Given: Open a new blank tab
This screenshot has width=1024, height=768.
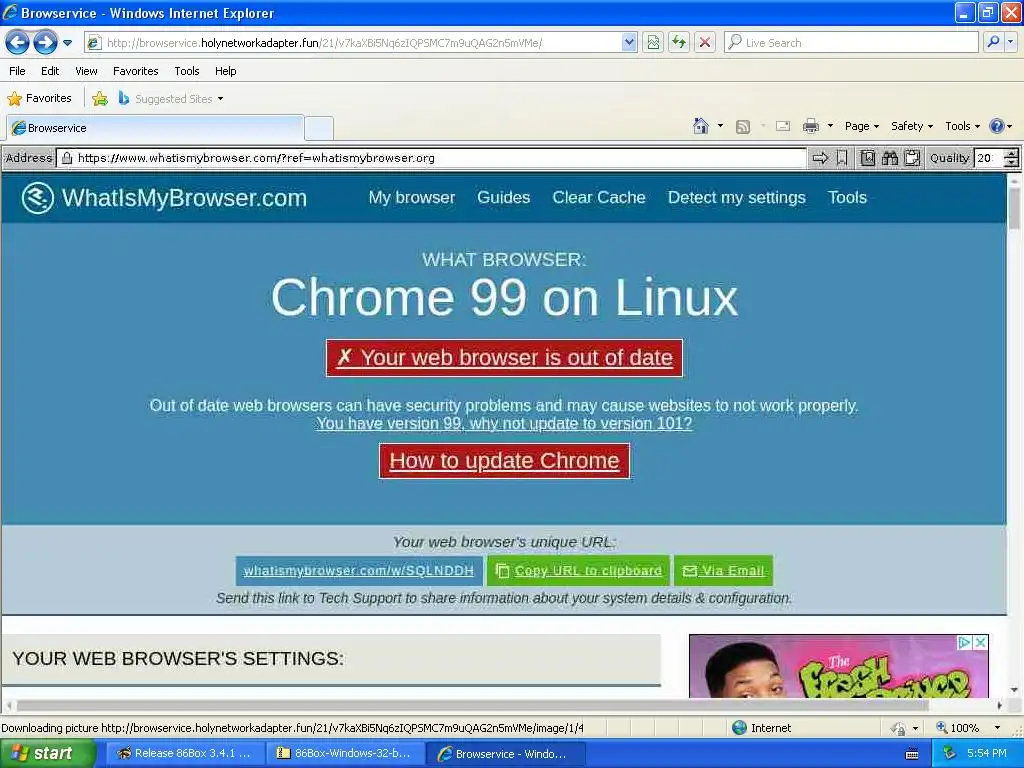Looking at the screenshot, I should [319, 128].
